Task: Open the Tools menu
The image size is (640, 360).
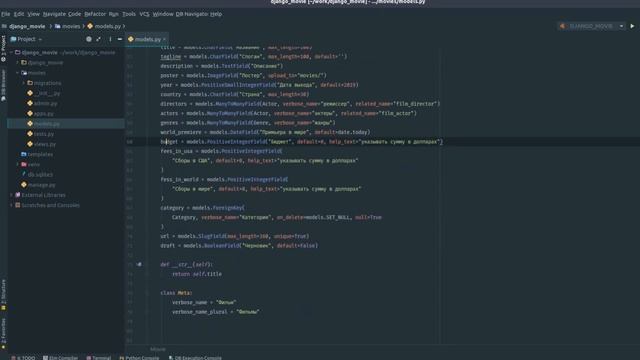Action: coord(129,14)
